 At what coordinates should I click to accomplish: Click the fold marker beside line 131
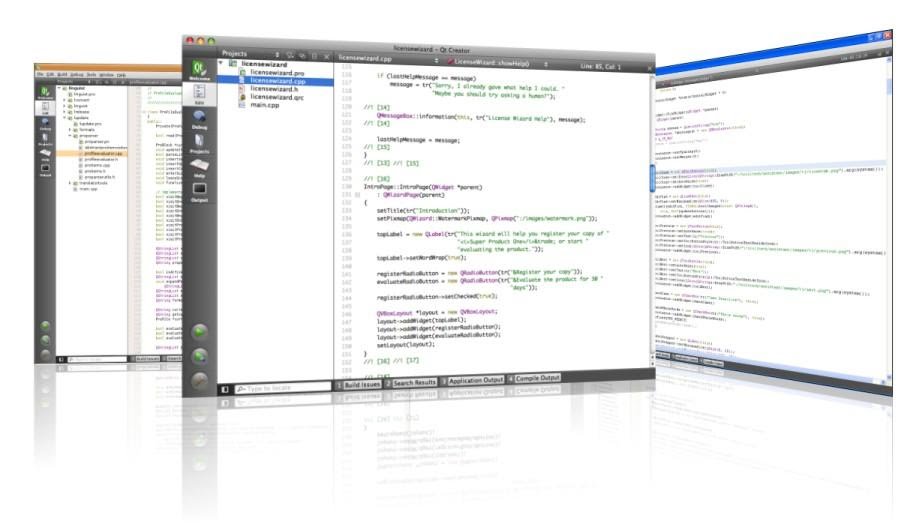tap(357, 195)
